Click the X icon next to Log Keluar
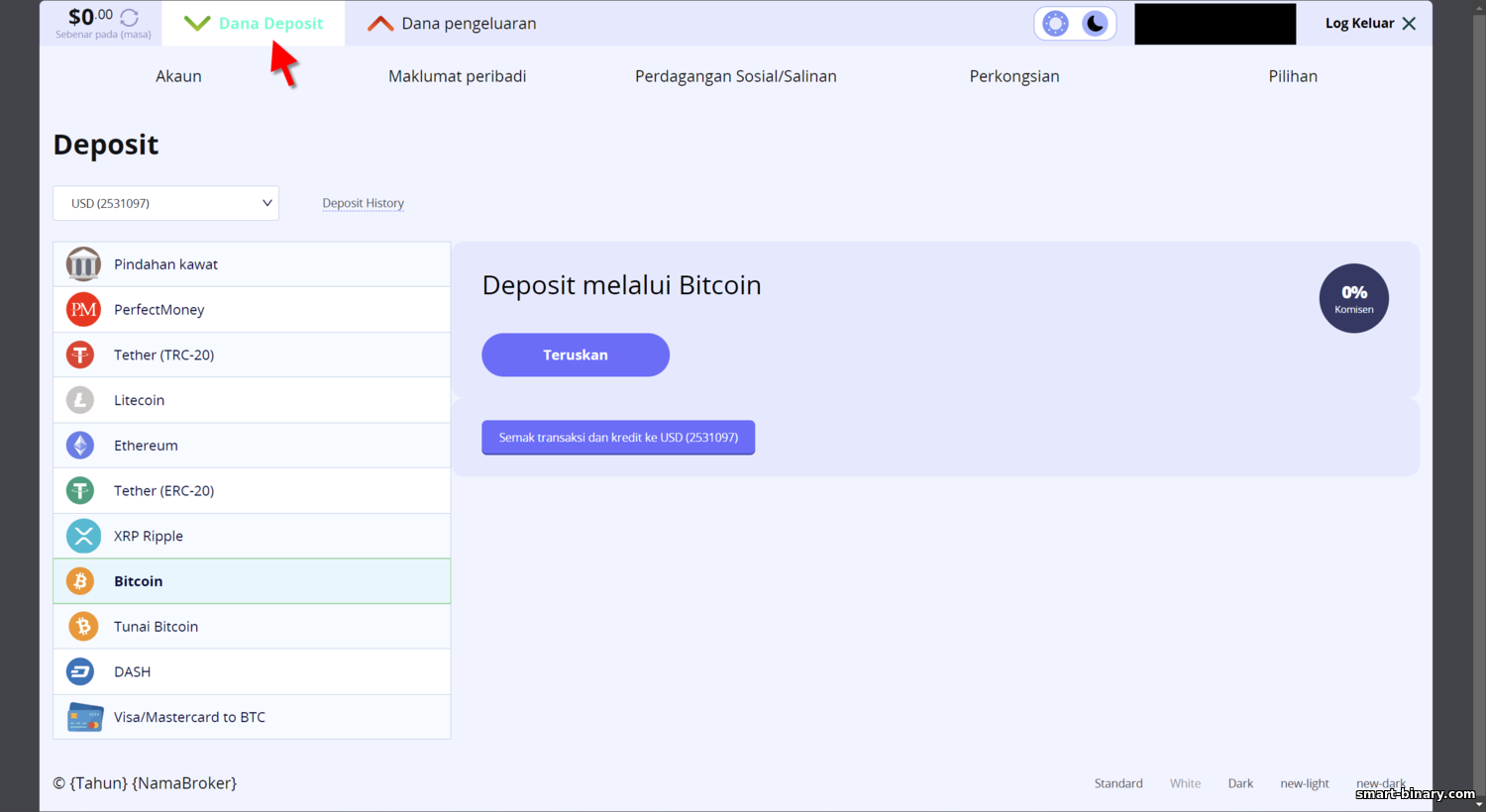The height and width of the screenshot is (812, 1486). (1409, 23)
